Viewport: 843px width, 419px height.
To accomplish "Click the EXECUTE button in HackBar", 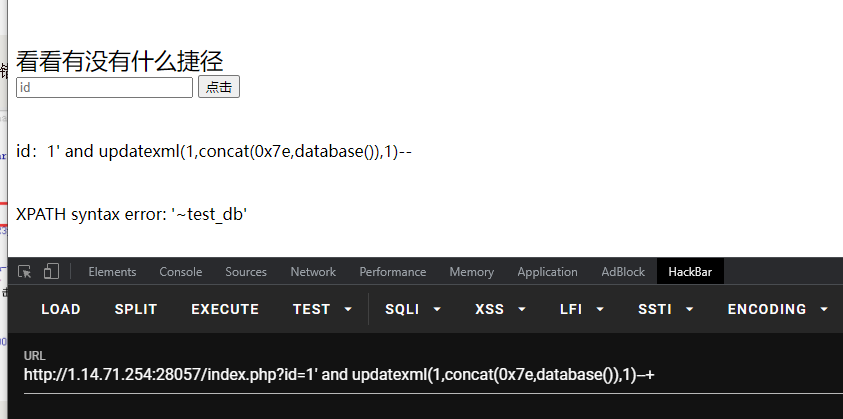I will pos(225,309).
